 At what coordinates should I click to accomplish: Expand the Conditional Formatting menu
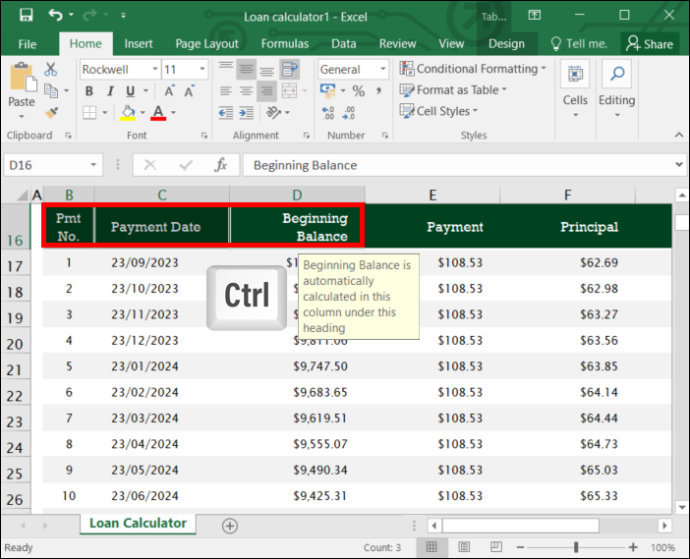point(473,69)
